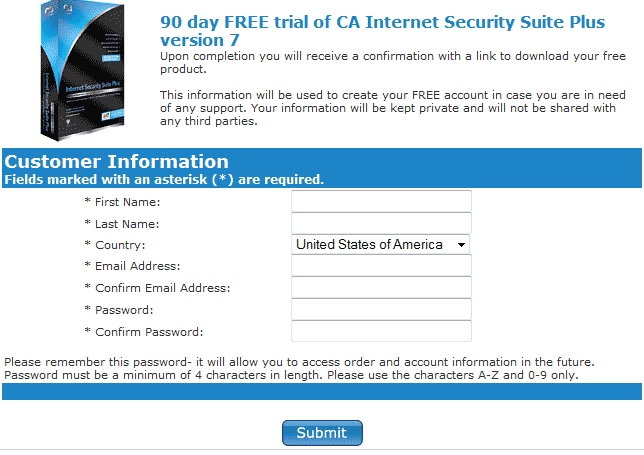This screenshot has height=455, width=644.
Task: Click the "Email Address:" label
Action: [x=138, y=266]
